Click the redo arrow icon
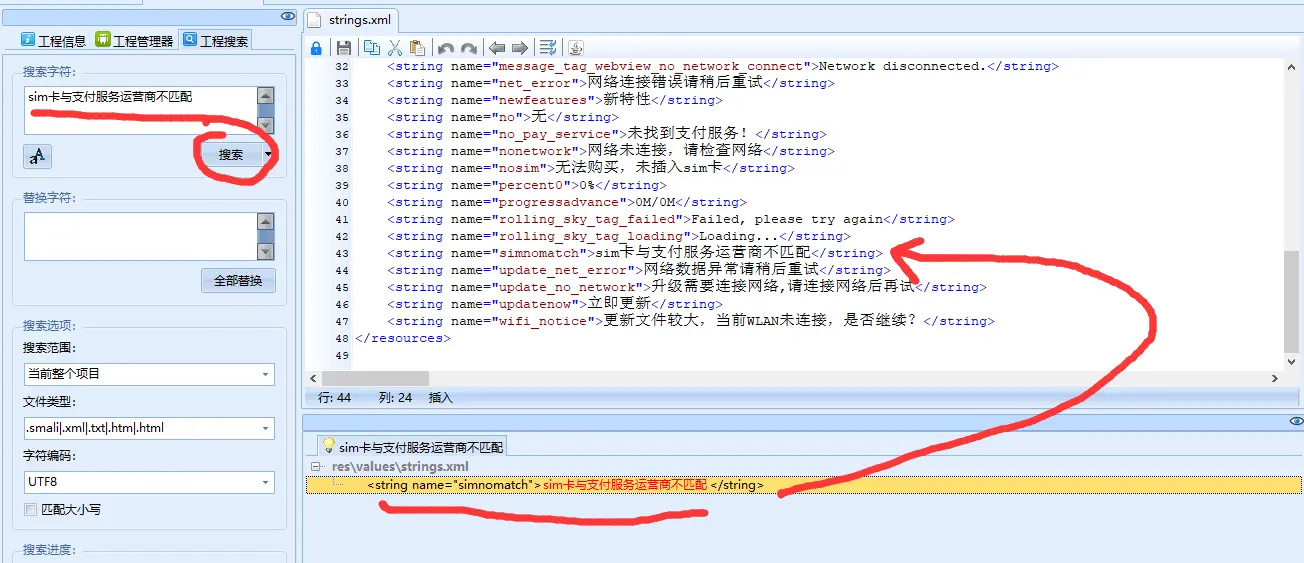1304x563 pixels. pos(468,47)
